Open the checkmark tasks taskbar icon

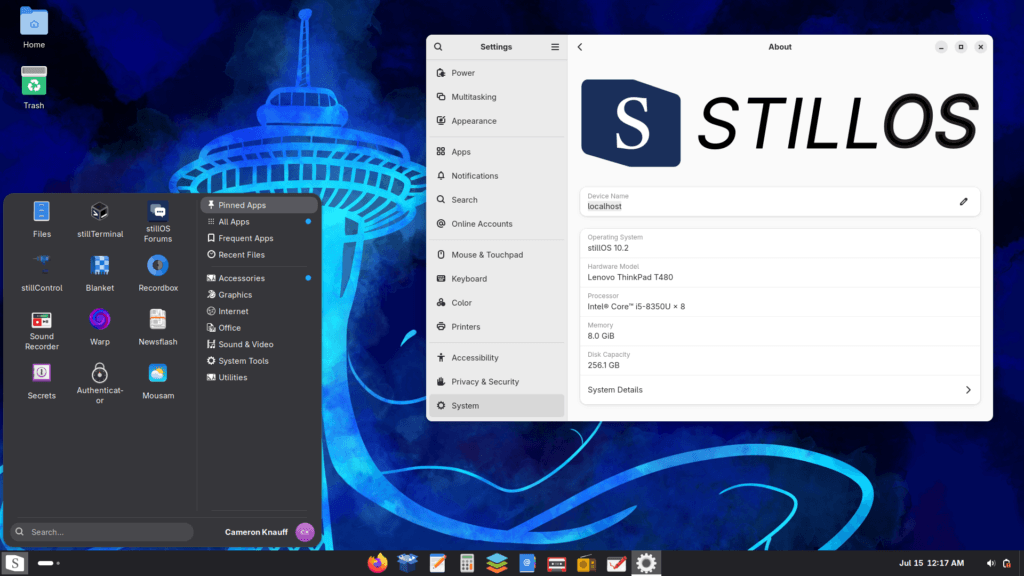click(616, 563)
